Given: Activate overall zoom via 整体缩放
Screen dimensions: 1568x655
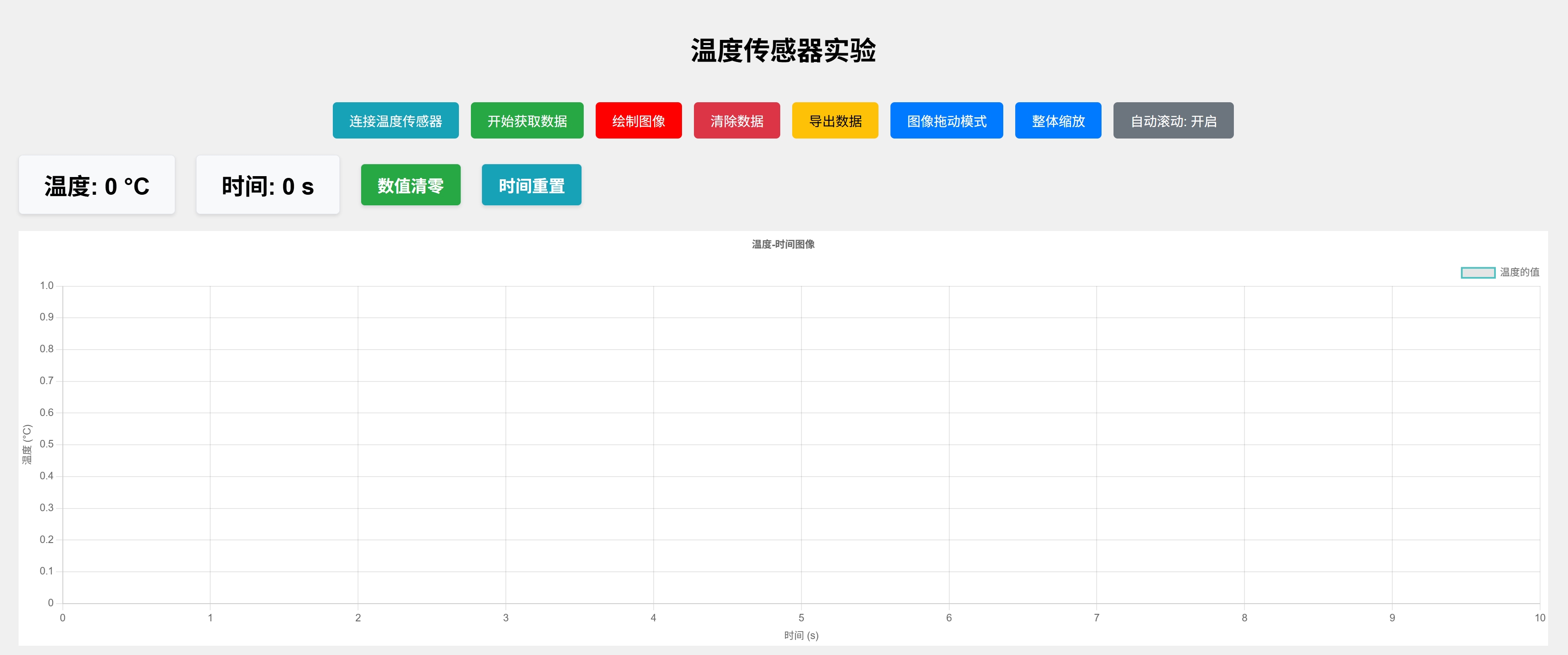Looking at the screenshot, I should (1058, 120).
